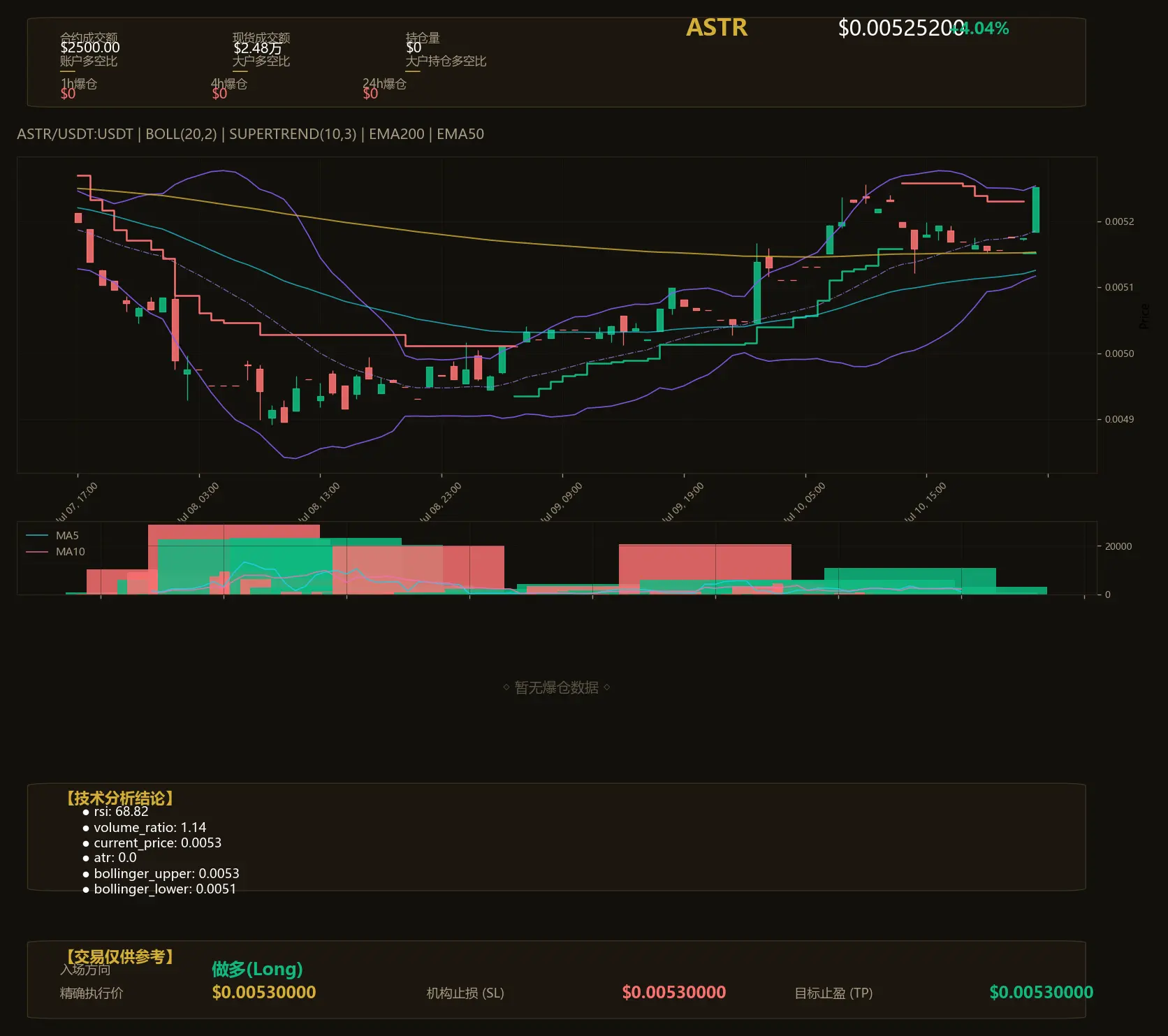Click the 做多(Long) direction value
The image size is (1168, 1036).
click(258, 969)
